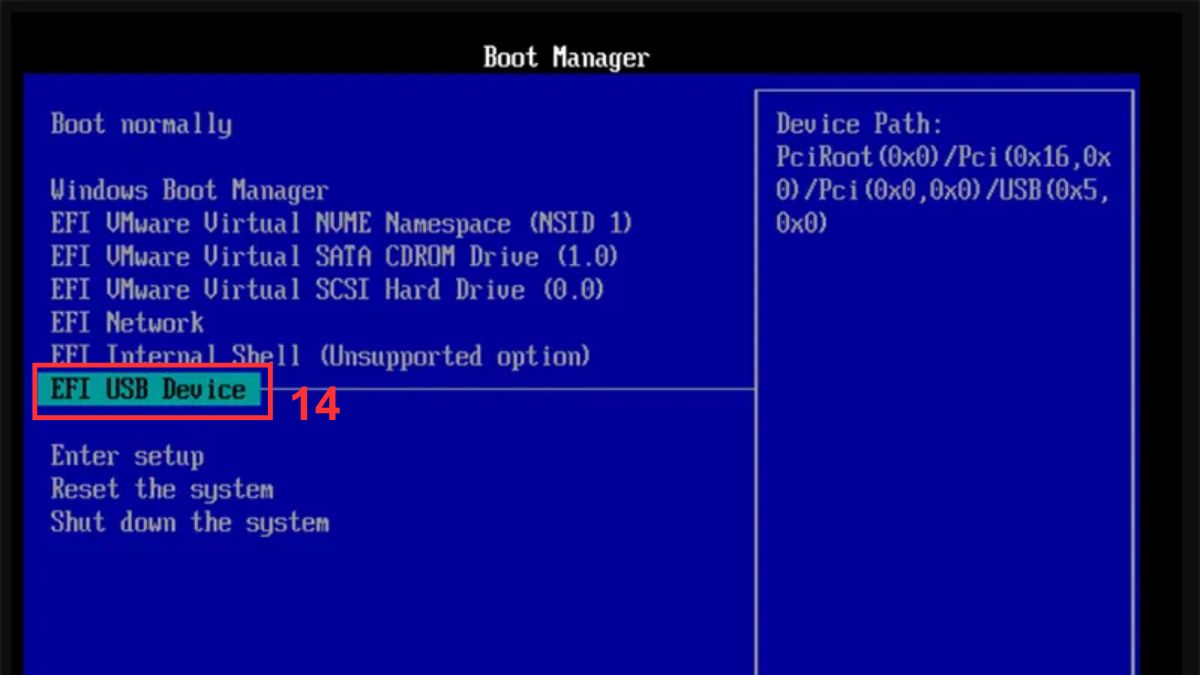Choose the EFI Network boot option
The width and height of the screenshot is (1200, 675).
[x=127, y=322]
